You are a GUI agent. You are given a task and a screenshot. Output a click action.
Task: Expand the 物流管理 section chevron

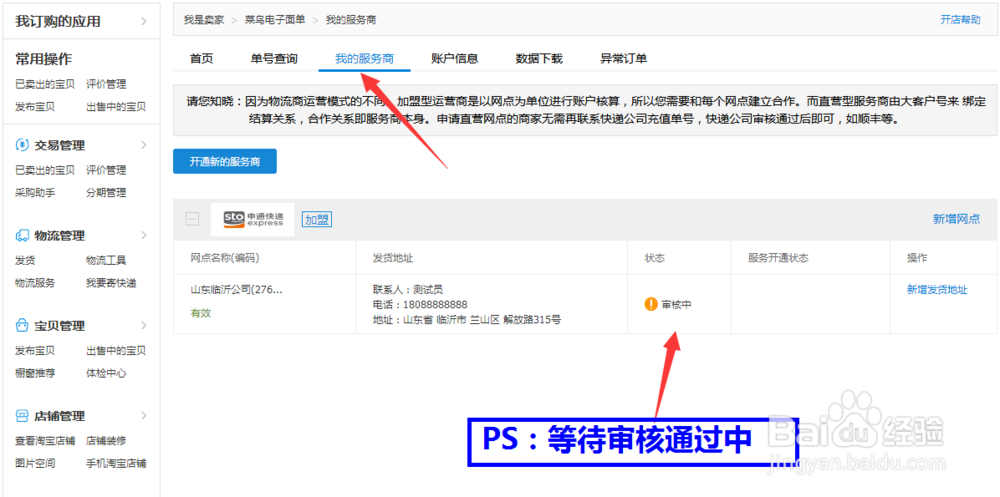143,235
